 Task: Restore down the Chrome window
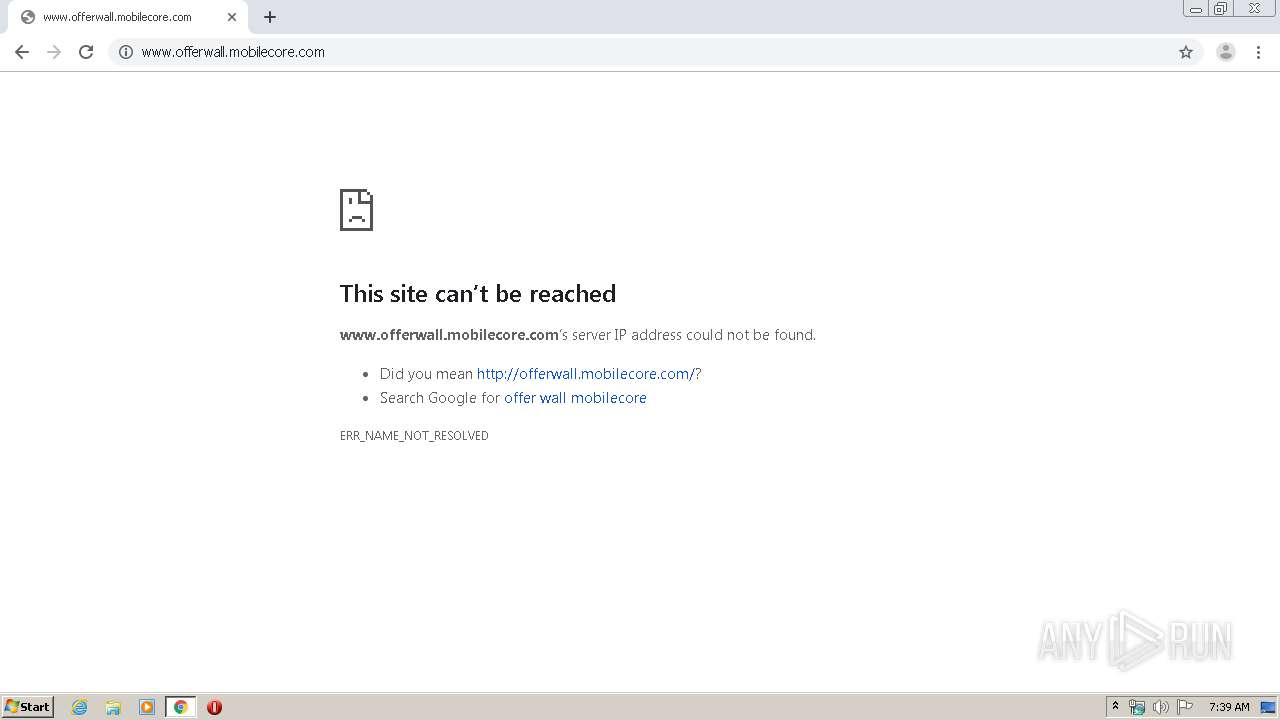(x=1221, y=9)
